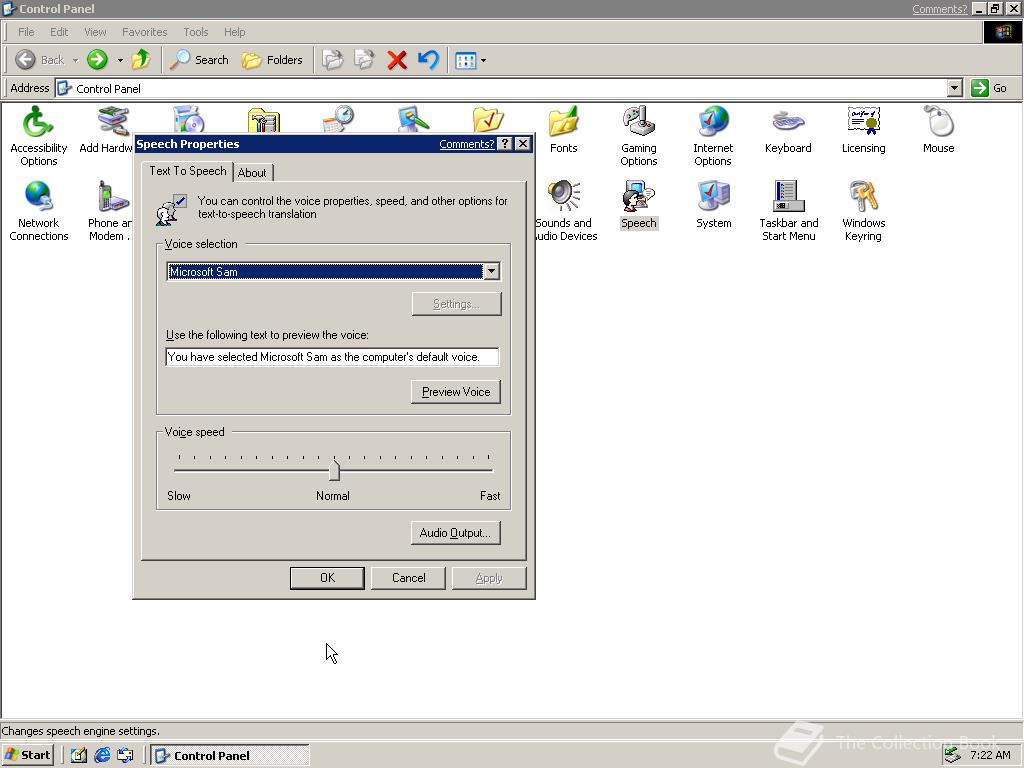Select the Speech icon in Control Panel
Screen dimensions: 1024x768
tap(639, 205)
